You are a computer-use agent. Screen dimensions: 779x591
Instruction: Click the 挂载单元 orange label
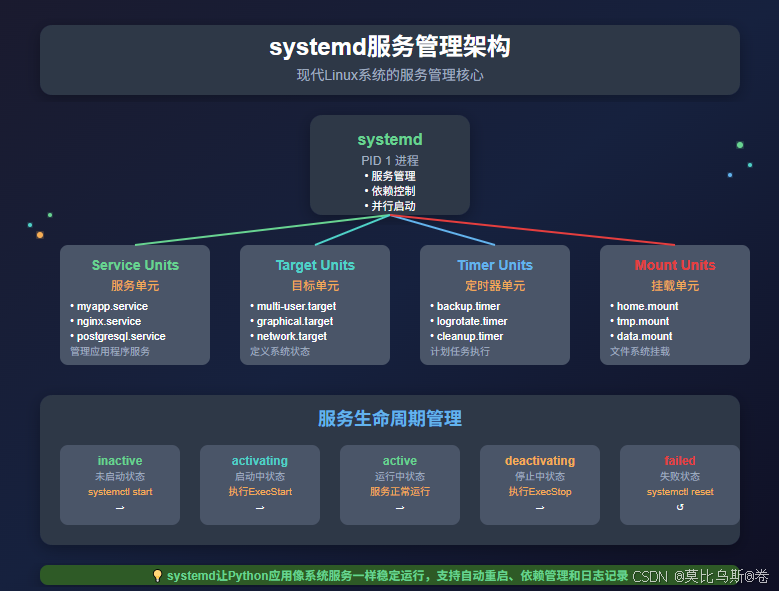point(675,286)
